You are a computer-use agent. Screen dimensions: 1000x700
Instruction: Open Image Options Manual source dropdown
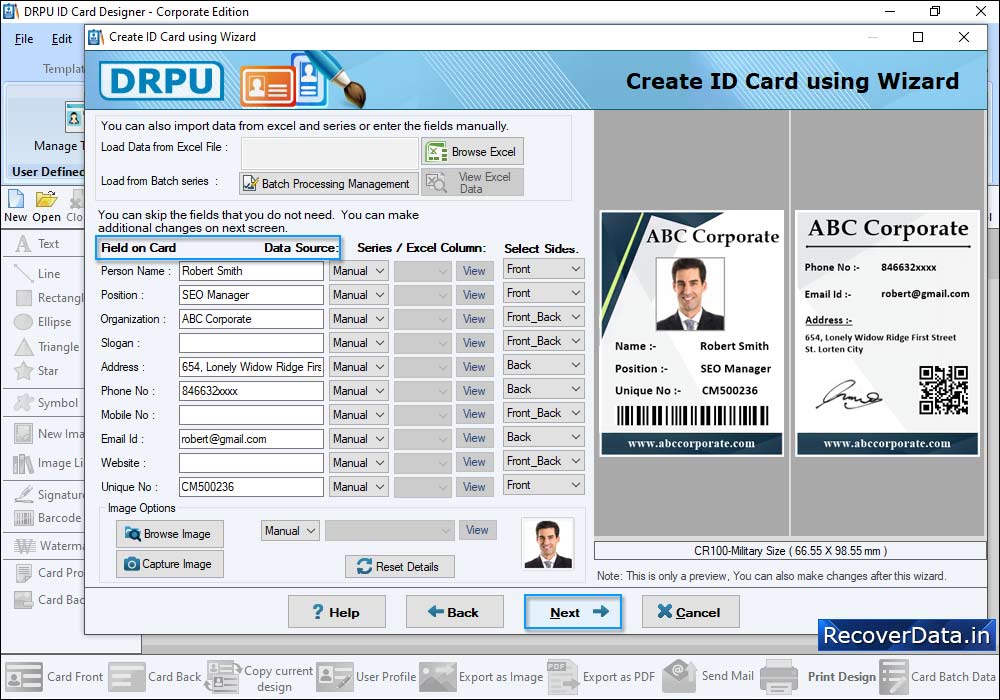[290, 531]
